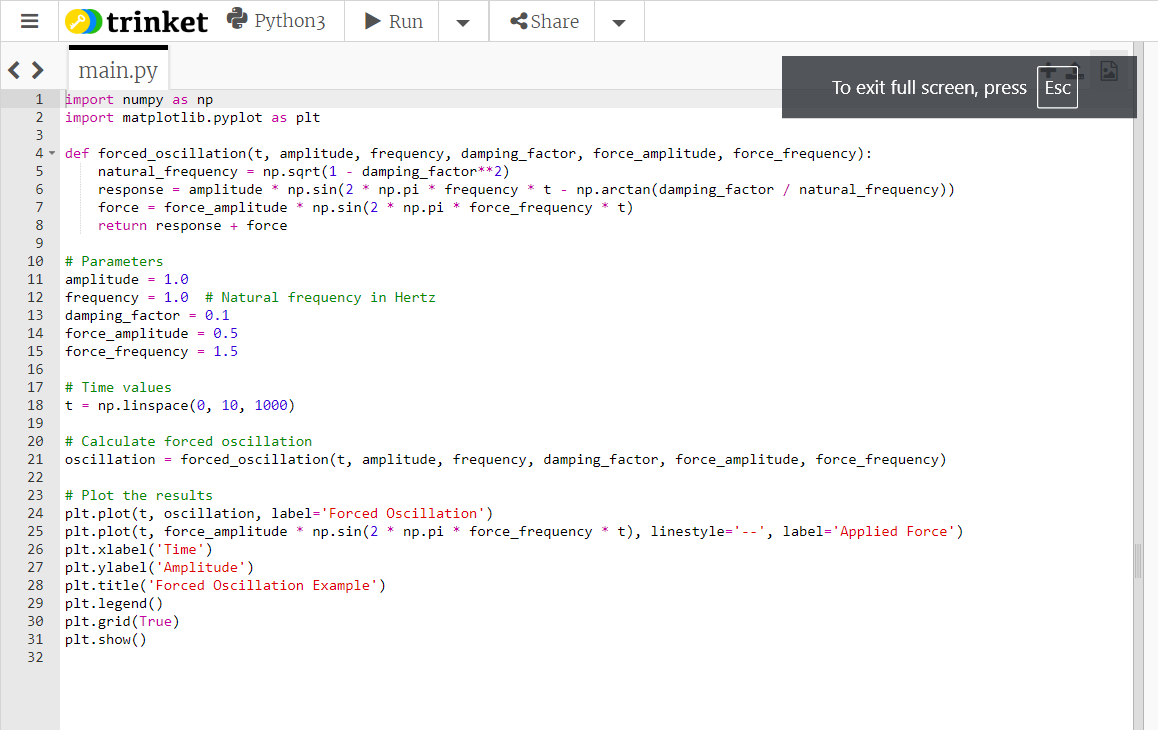Click the Share button

click(x=541, y=20)
